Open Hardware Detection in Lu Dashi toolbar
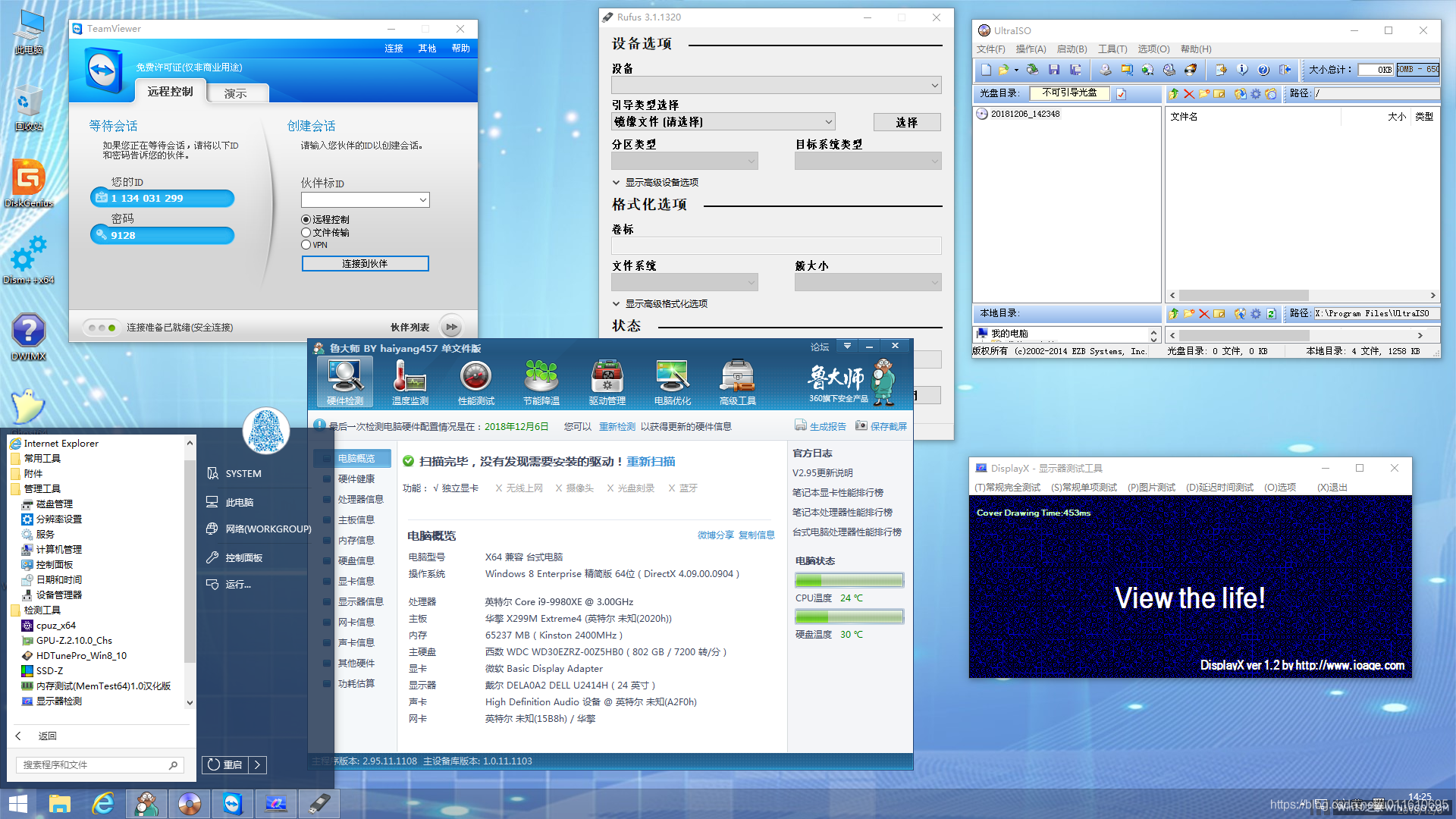1456x819 pixels. pos(345,381)
